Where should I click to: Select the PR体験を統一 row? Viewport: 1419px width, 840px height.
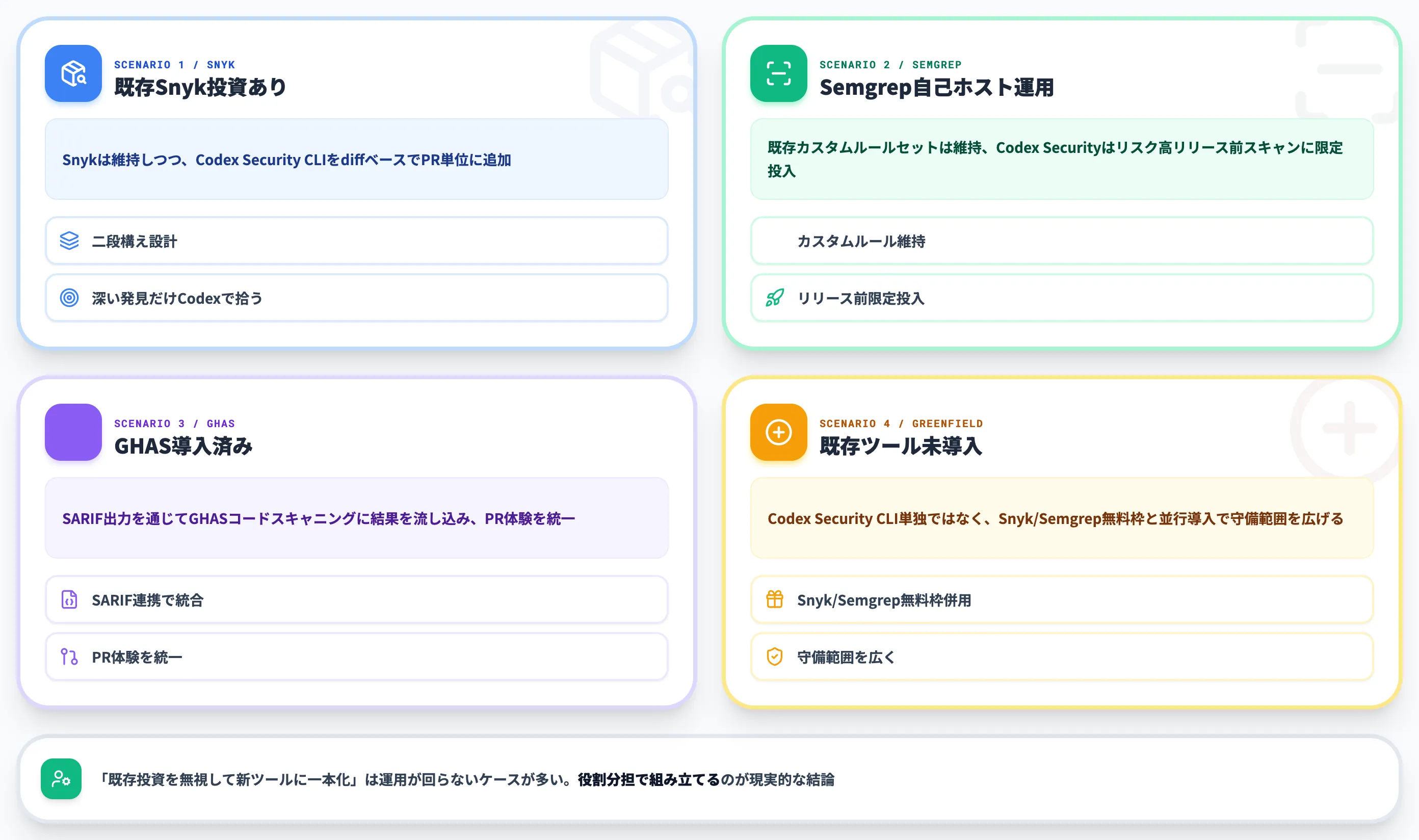[x=357, y=657]
